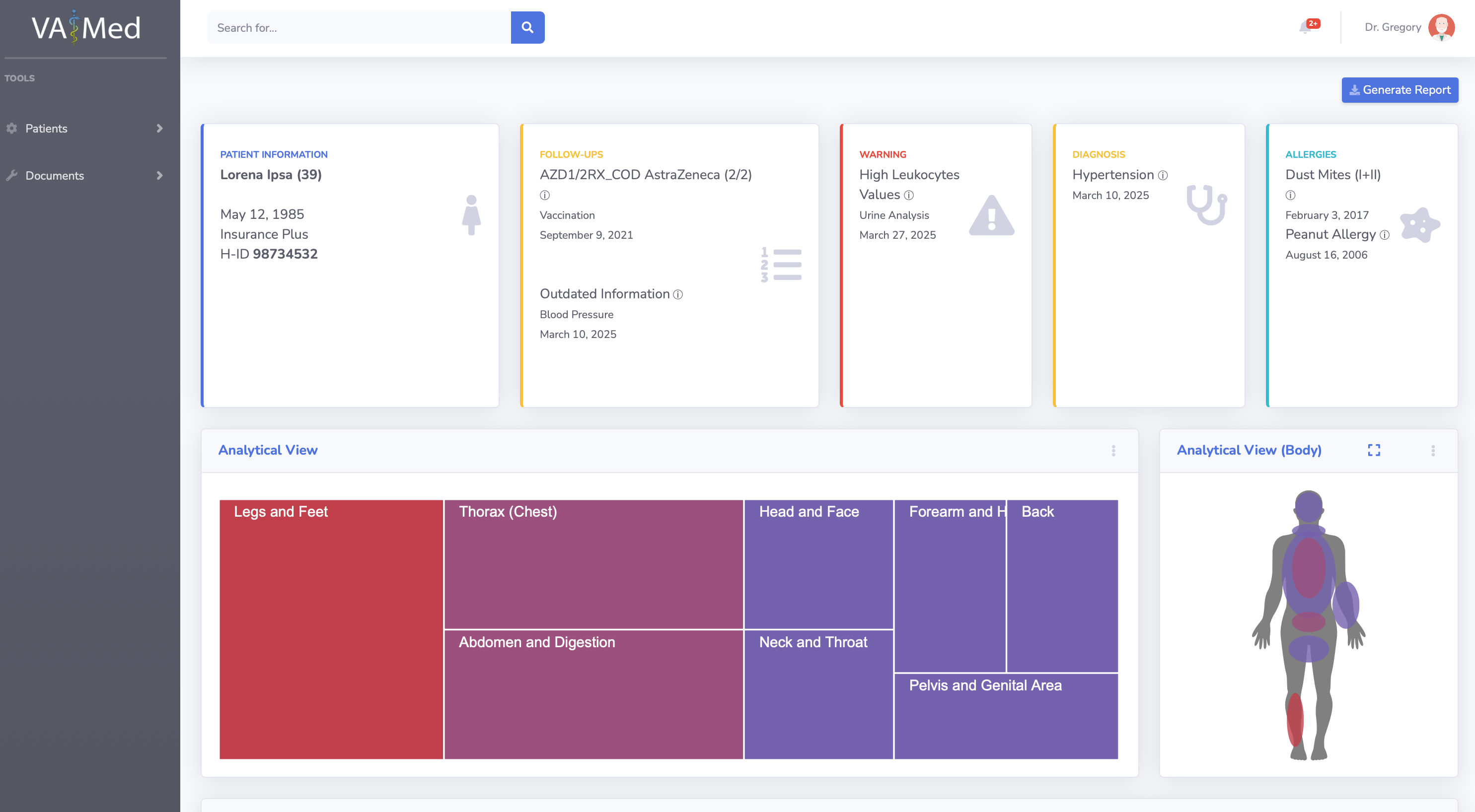Image resolution: width=1475 pixels, height=812 pixels.
Task: Expand the Patients sidebar section
Action: tap(160, 129)
